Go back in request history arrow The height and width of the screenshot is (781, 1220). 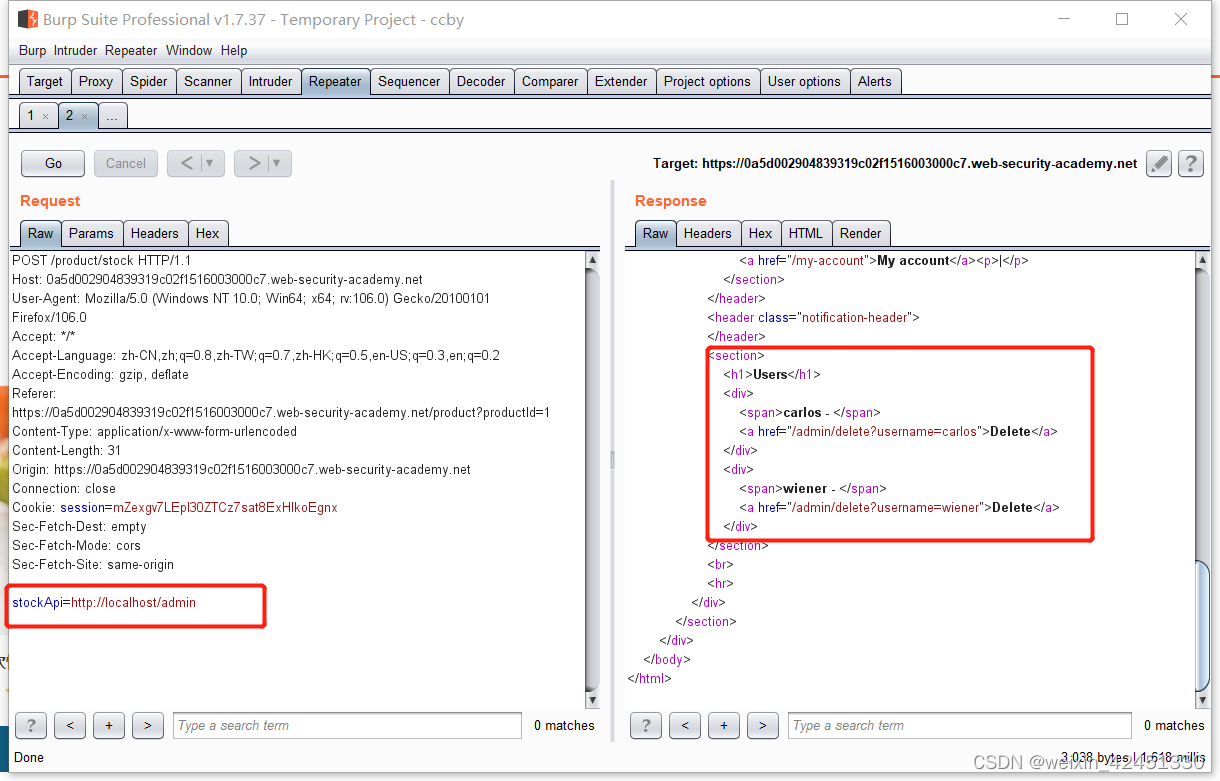[x=186, y=163]
